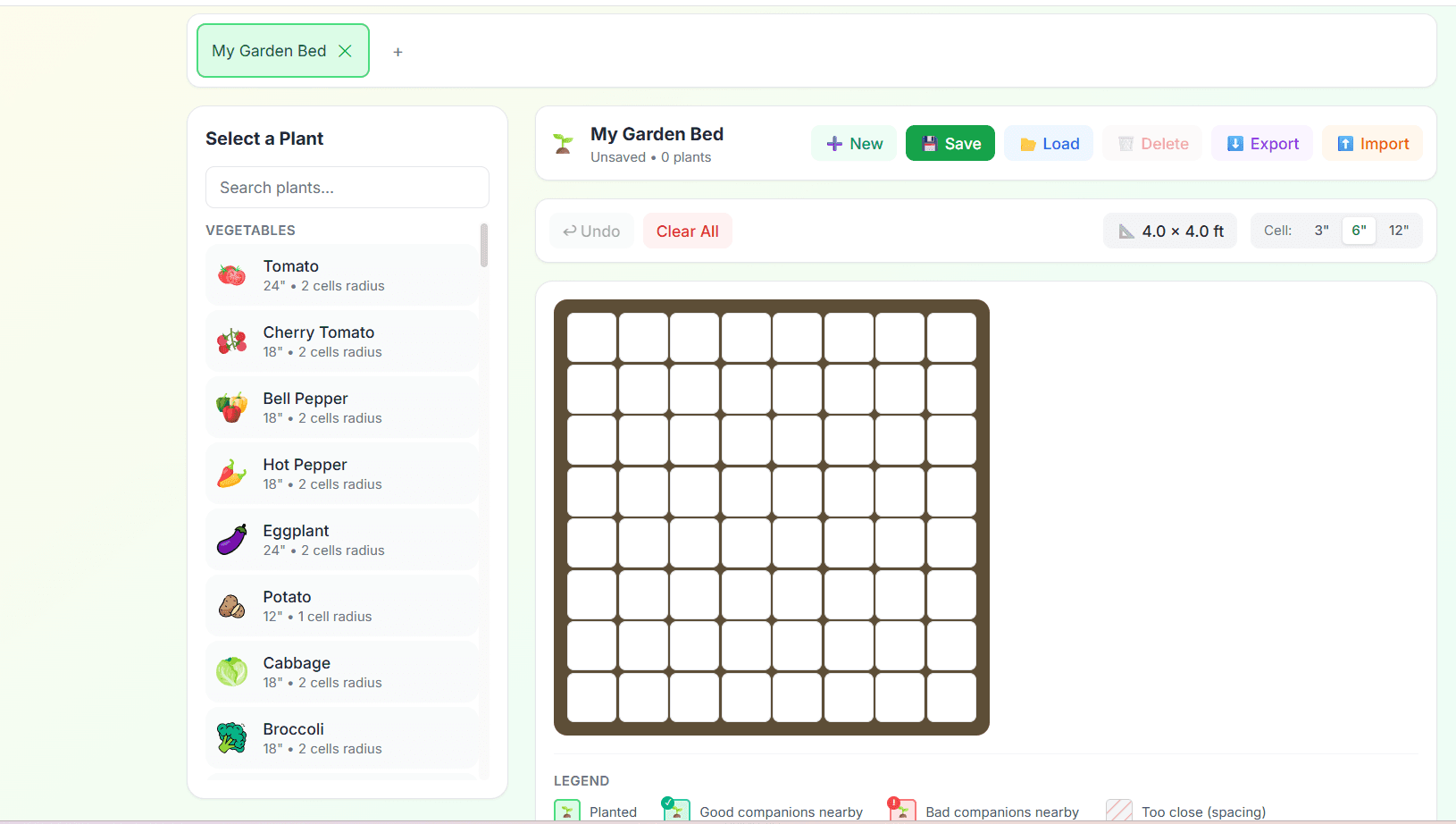Keep cell size at 6 inches
This screenshot has height=824, width=1456.
(x=1359, y=230)
